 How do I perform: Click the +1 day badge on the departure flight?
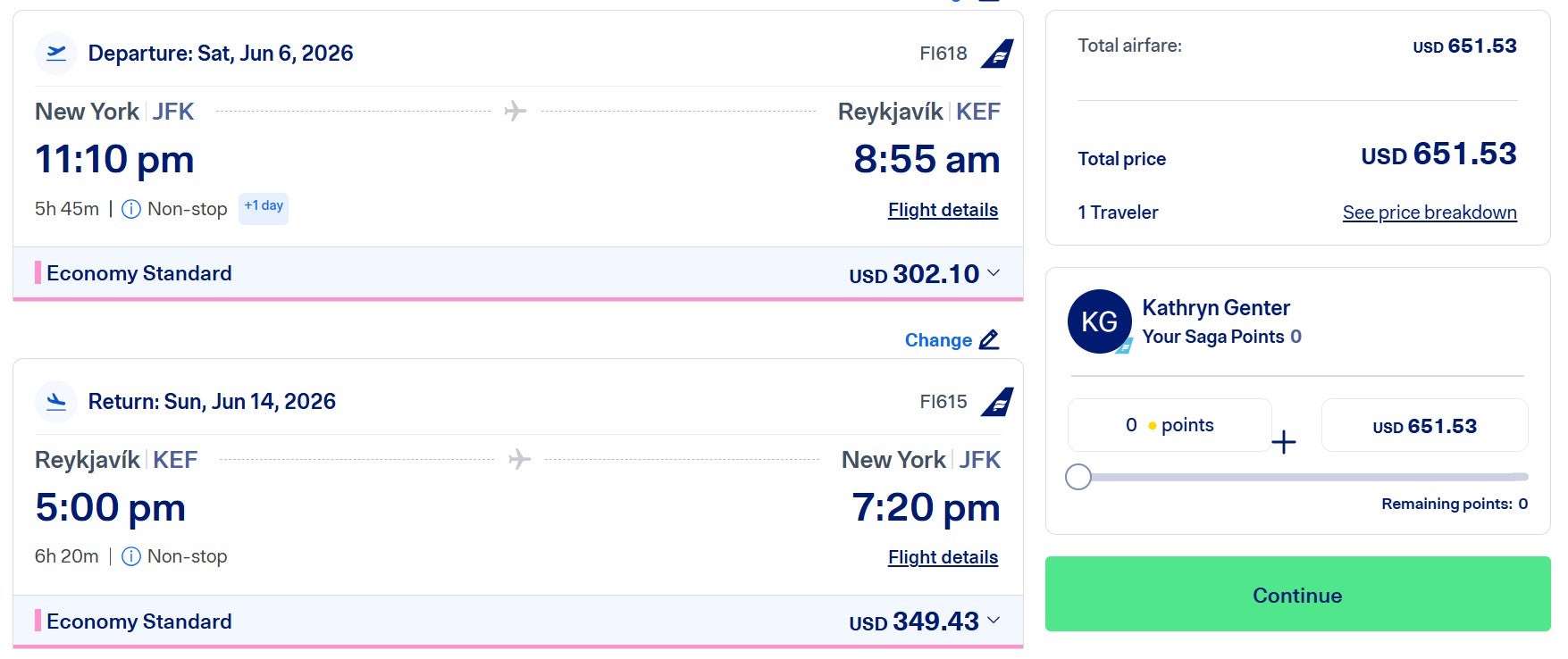pos(263,207)
